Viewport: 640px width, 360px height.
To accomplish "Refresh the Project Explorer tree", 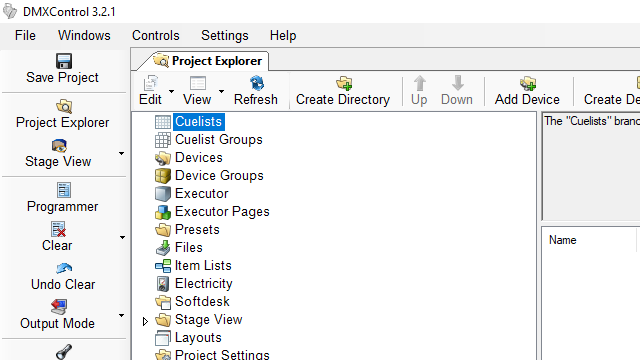I will (x=256, y=90).
